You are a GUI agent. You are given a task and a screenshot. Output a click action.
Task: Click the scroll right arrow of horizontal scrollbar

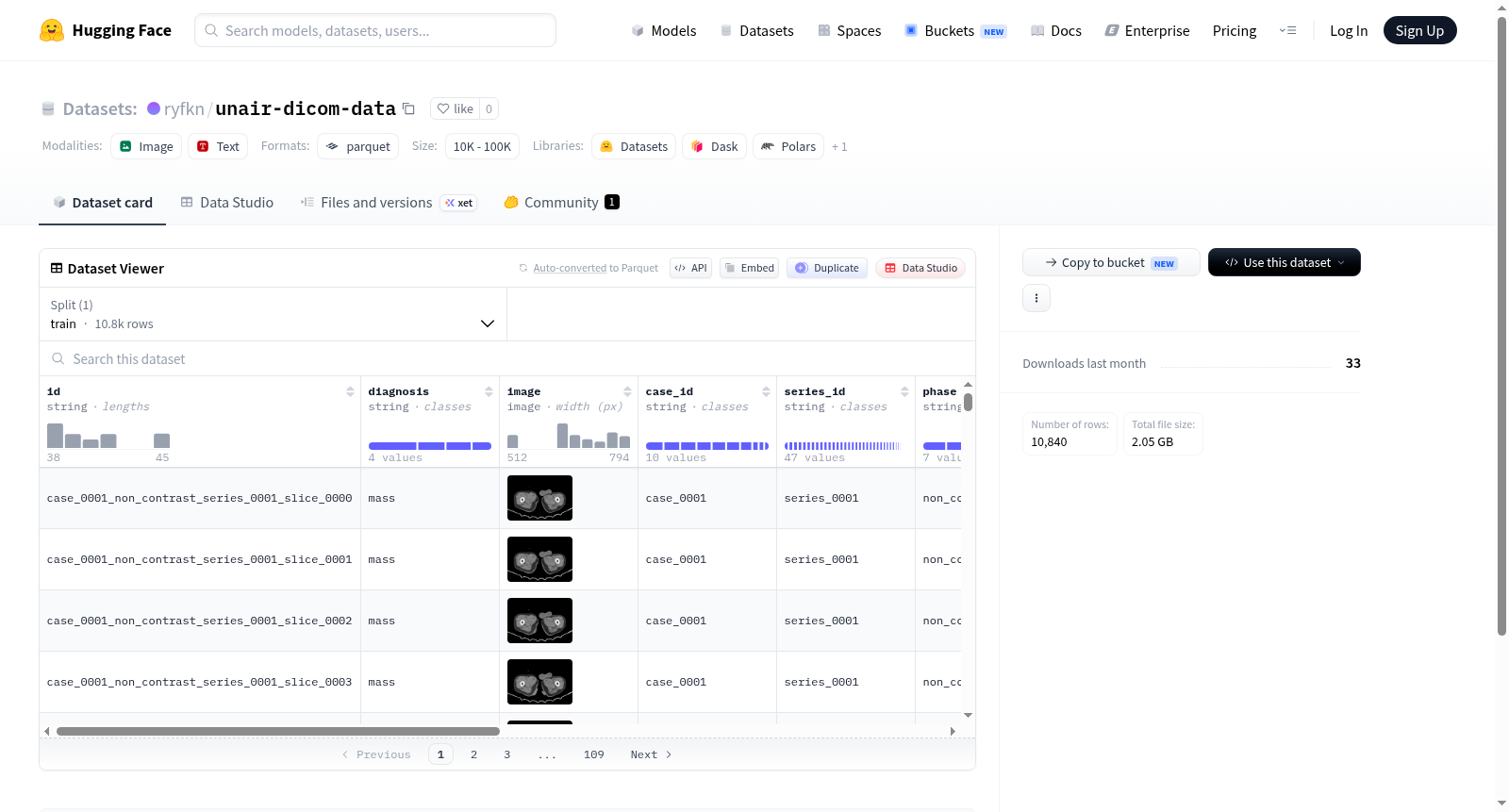[953, 731]
